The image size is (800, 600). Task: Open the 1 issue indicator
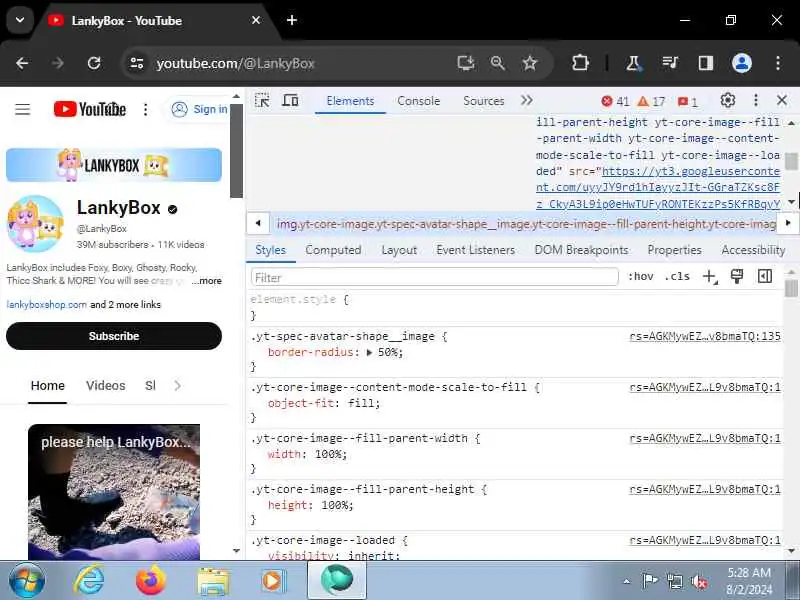pyautogui.click(x=688, y=102)
